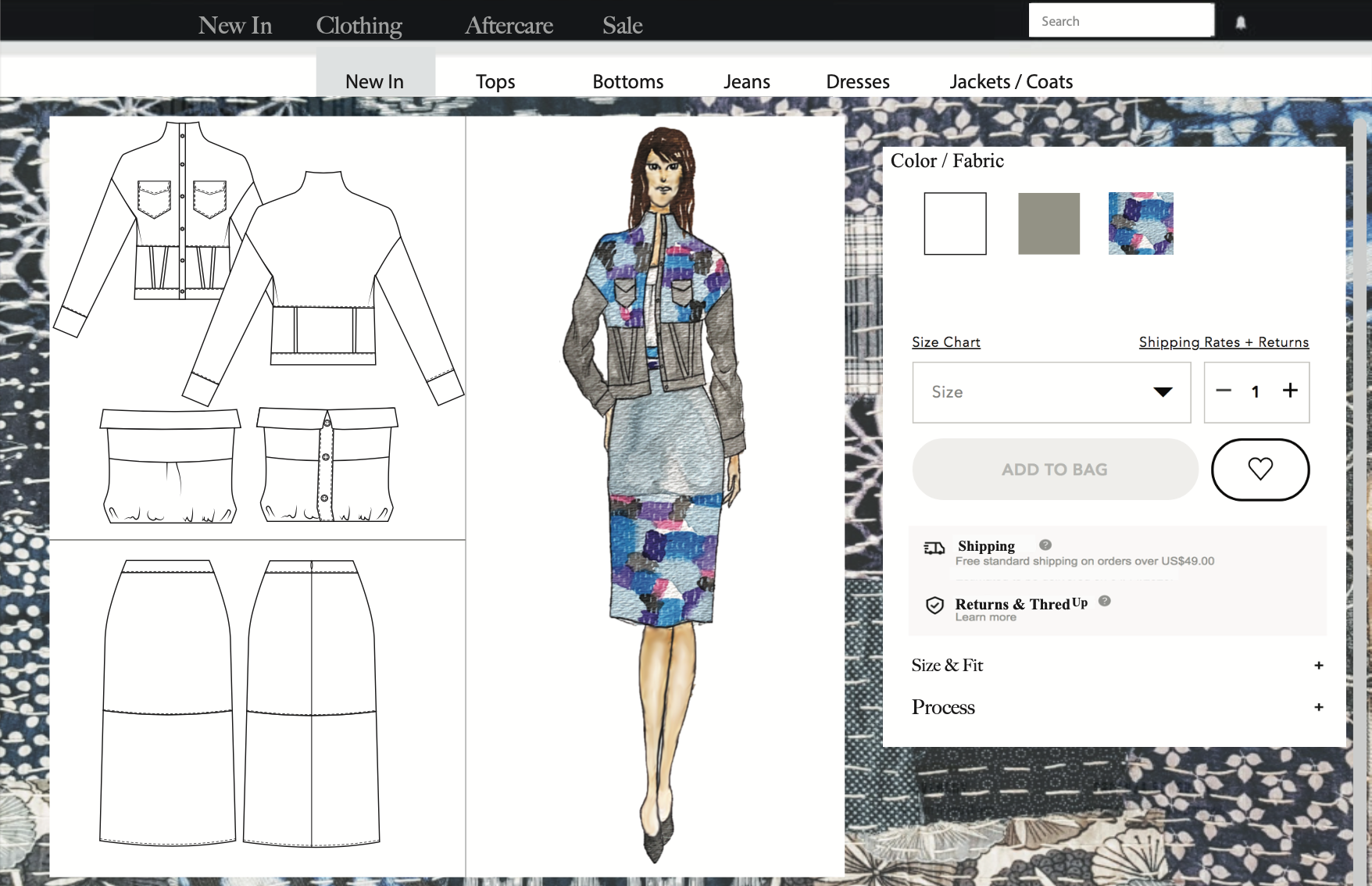1372x886 pixels.
Task: Open the Size dropdown
Action: click(1052, 392)
